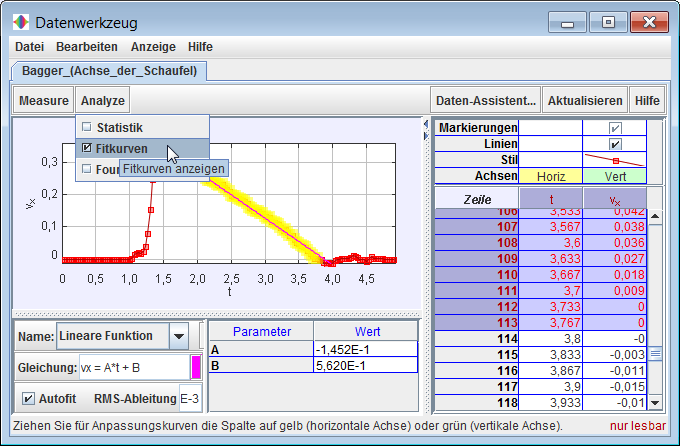Uncheck the Autofit checkbox

click(28, 399)
